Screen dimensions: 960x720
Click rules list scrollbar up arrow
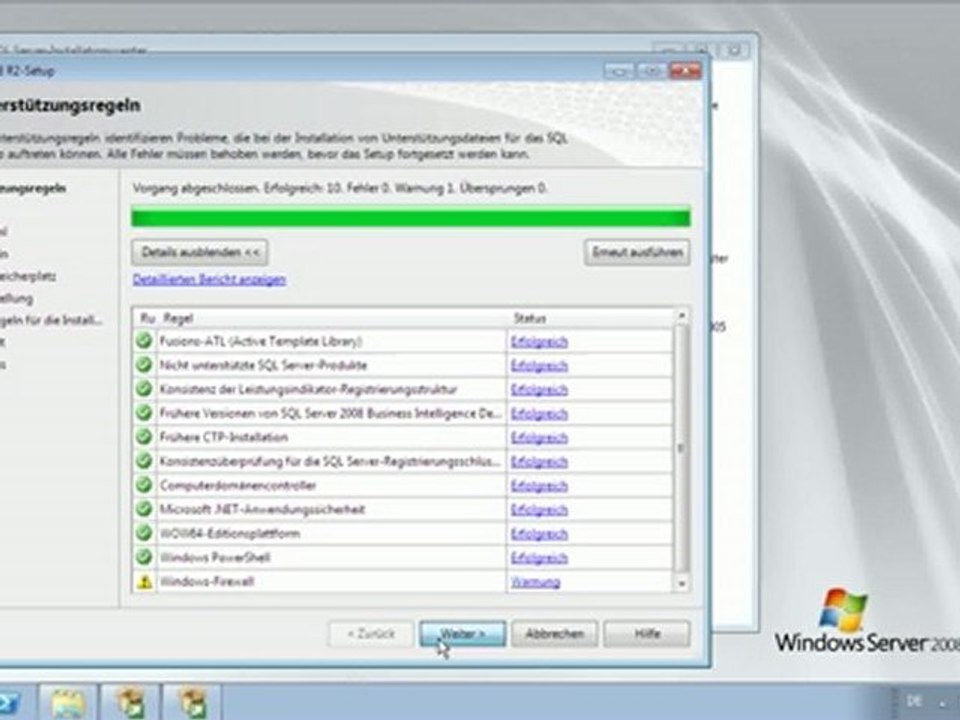pyautogui.click(x=681, y=316)
